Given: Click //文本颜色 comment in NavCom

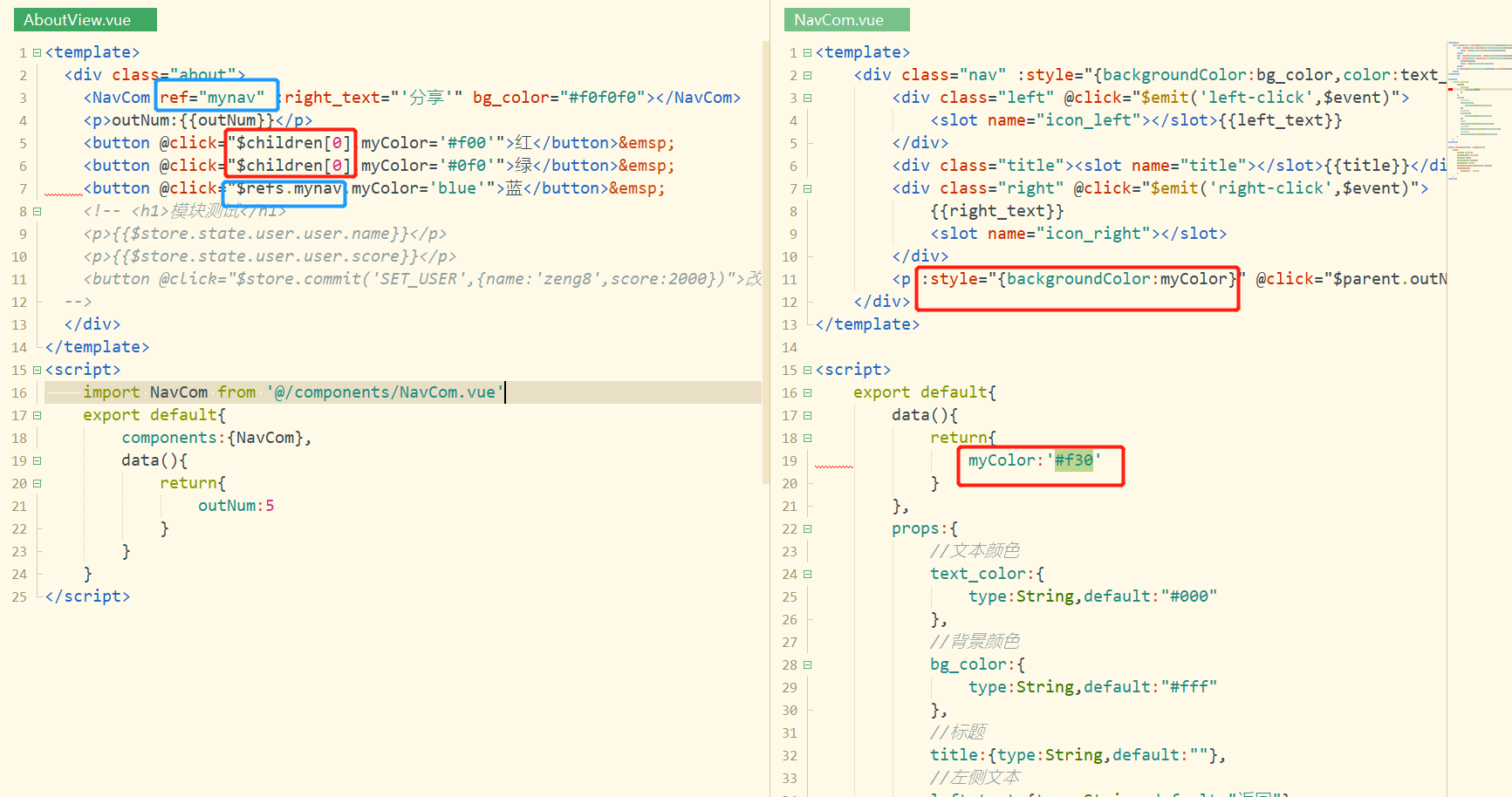Looking at the screenshot, I should [975, 551].
